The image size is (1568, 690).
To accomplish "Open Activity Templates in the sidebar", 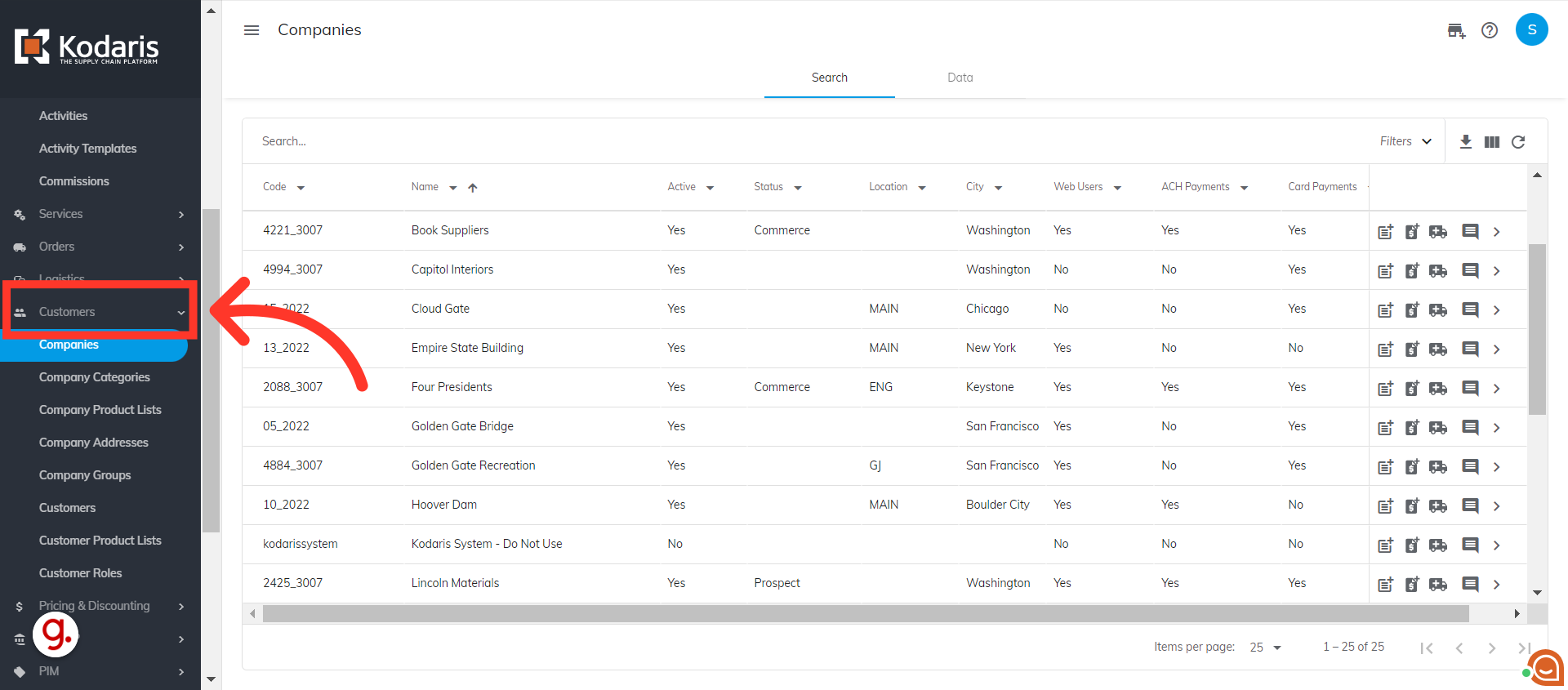I will (x=87, y=149).
